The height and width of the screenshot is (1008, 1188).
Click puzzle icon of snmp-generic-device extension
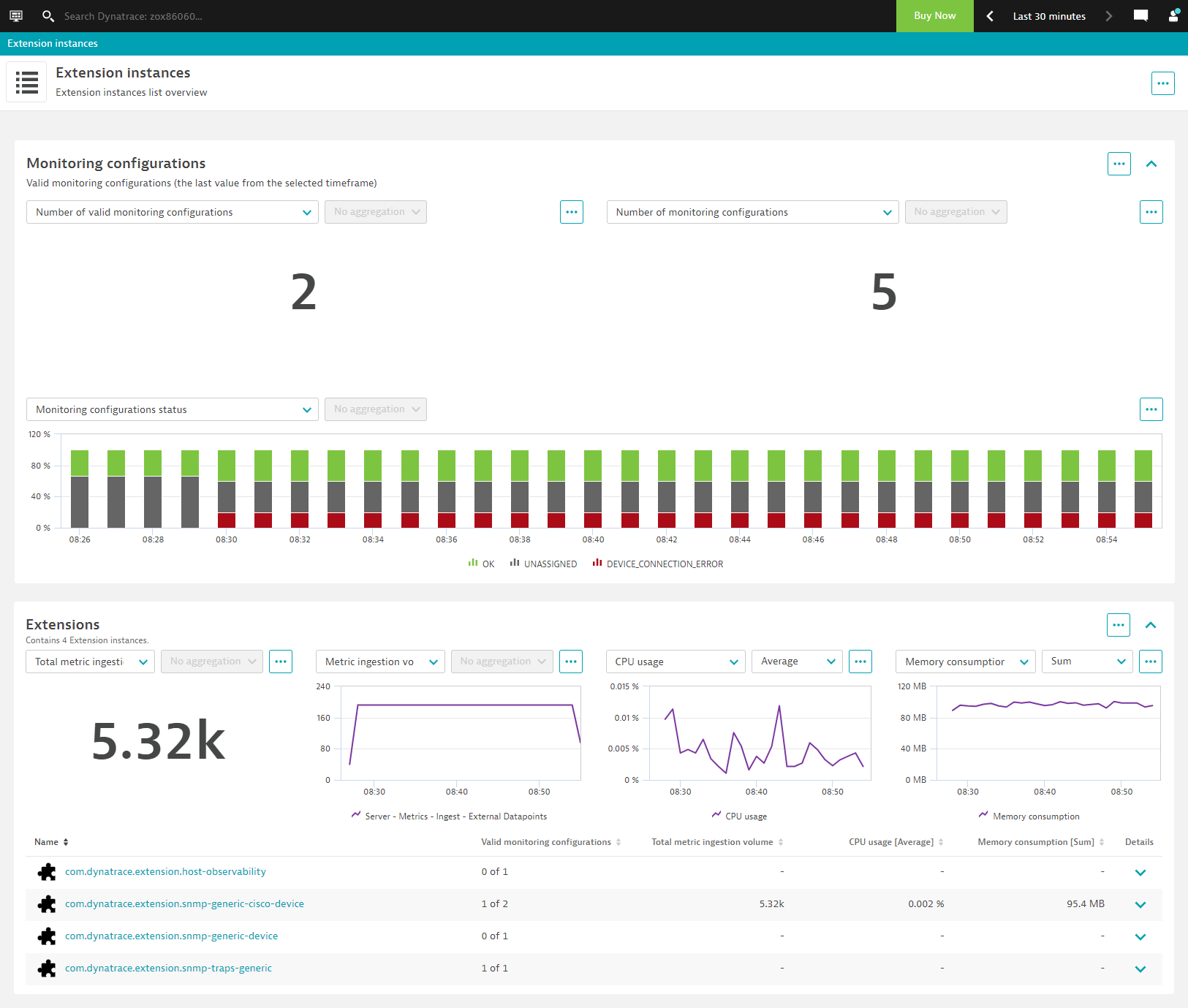pos(47,936)
